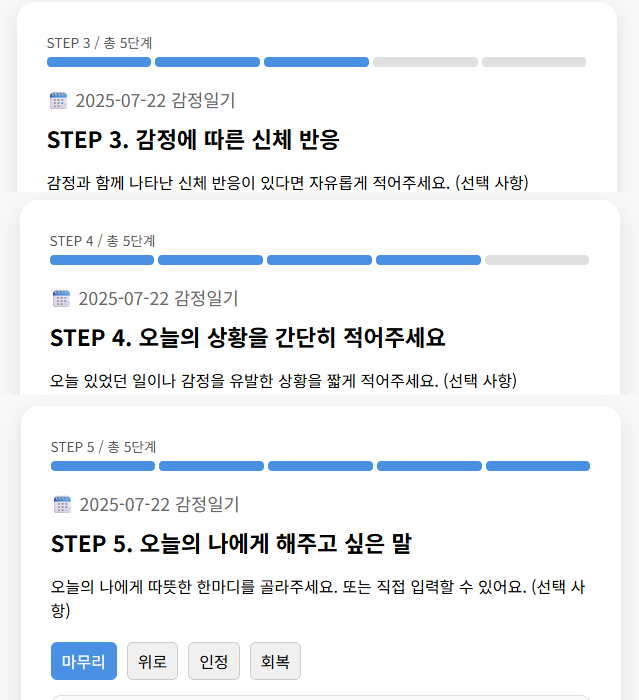
Task: Click the 'STEP 5 / 총 5단계' step label
Action: (103, 447)
